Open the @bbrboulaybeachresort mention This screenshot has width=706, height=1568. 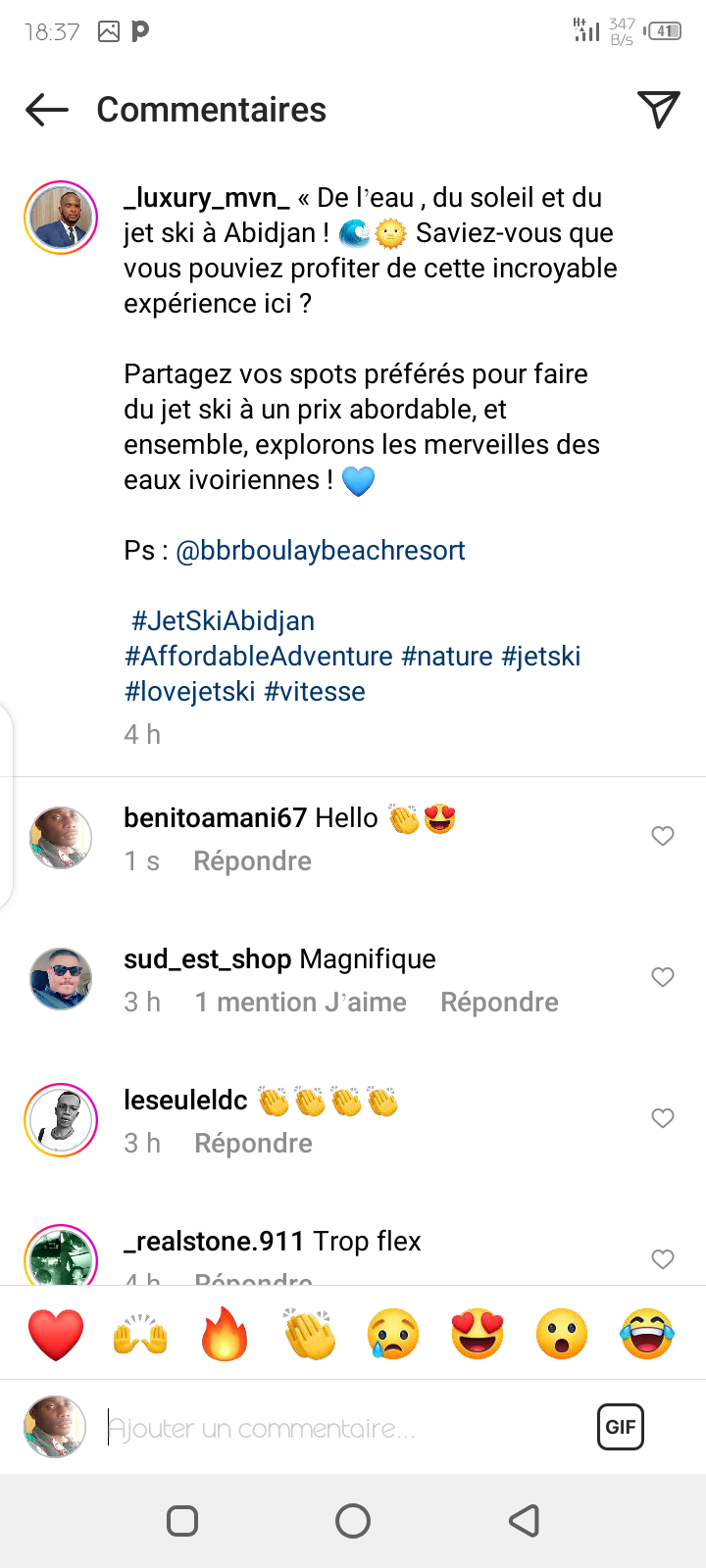(321, 551)
